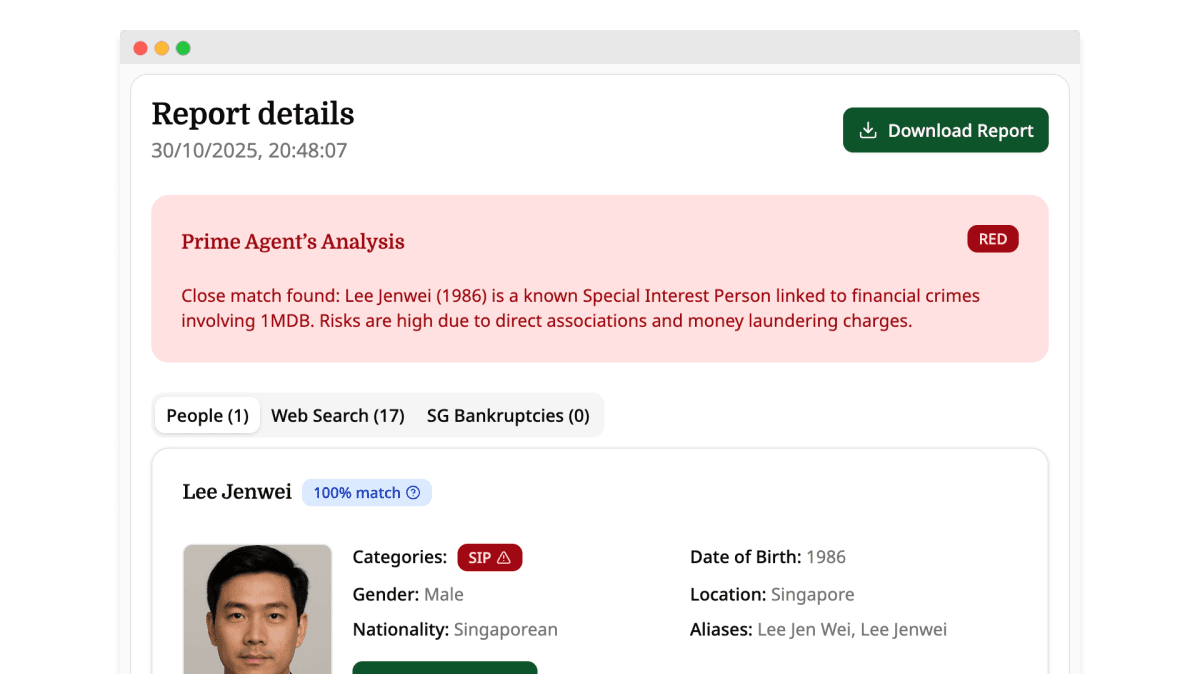Click the RED risk level badge

coord(992,239)
